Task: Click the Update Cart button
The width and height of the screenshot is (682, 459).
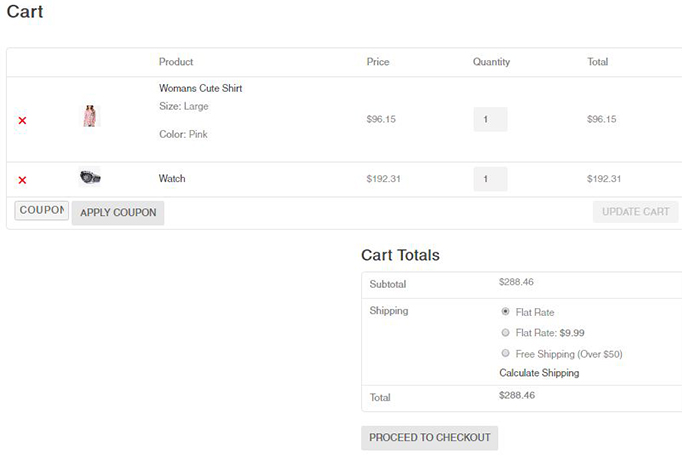Action: (x=635, y=212)
